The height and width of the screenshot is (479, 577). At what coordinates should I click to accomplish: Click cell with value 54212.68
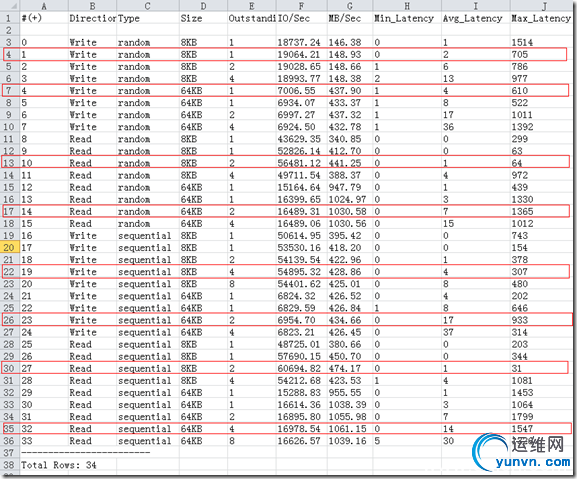click(301, 380)
